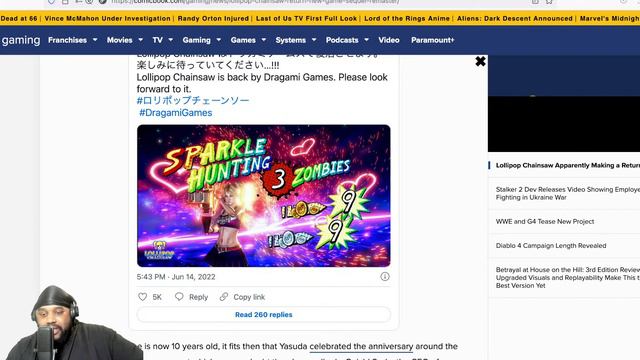Click the gaming site logo
This screenshot has width=640, height=360.
[20, 40]
